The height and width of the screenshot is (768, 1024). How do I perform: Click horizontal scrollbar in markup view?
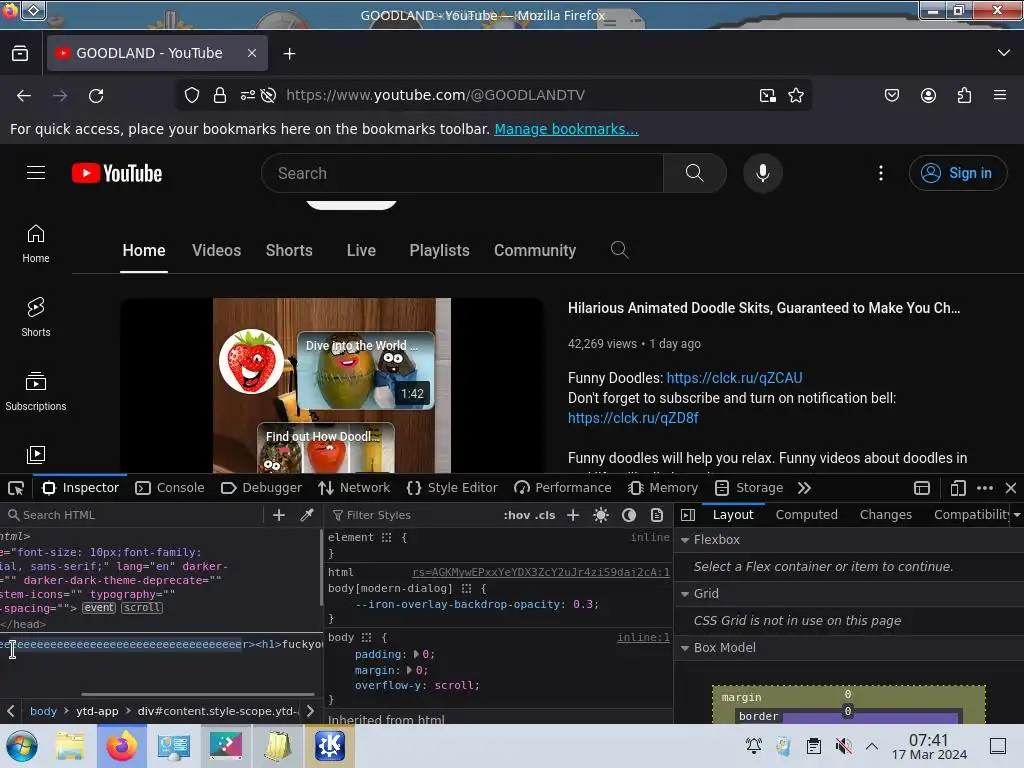[197, 695]
